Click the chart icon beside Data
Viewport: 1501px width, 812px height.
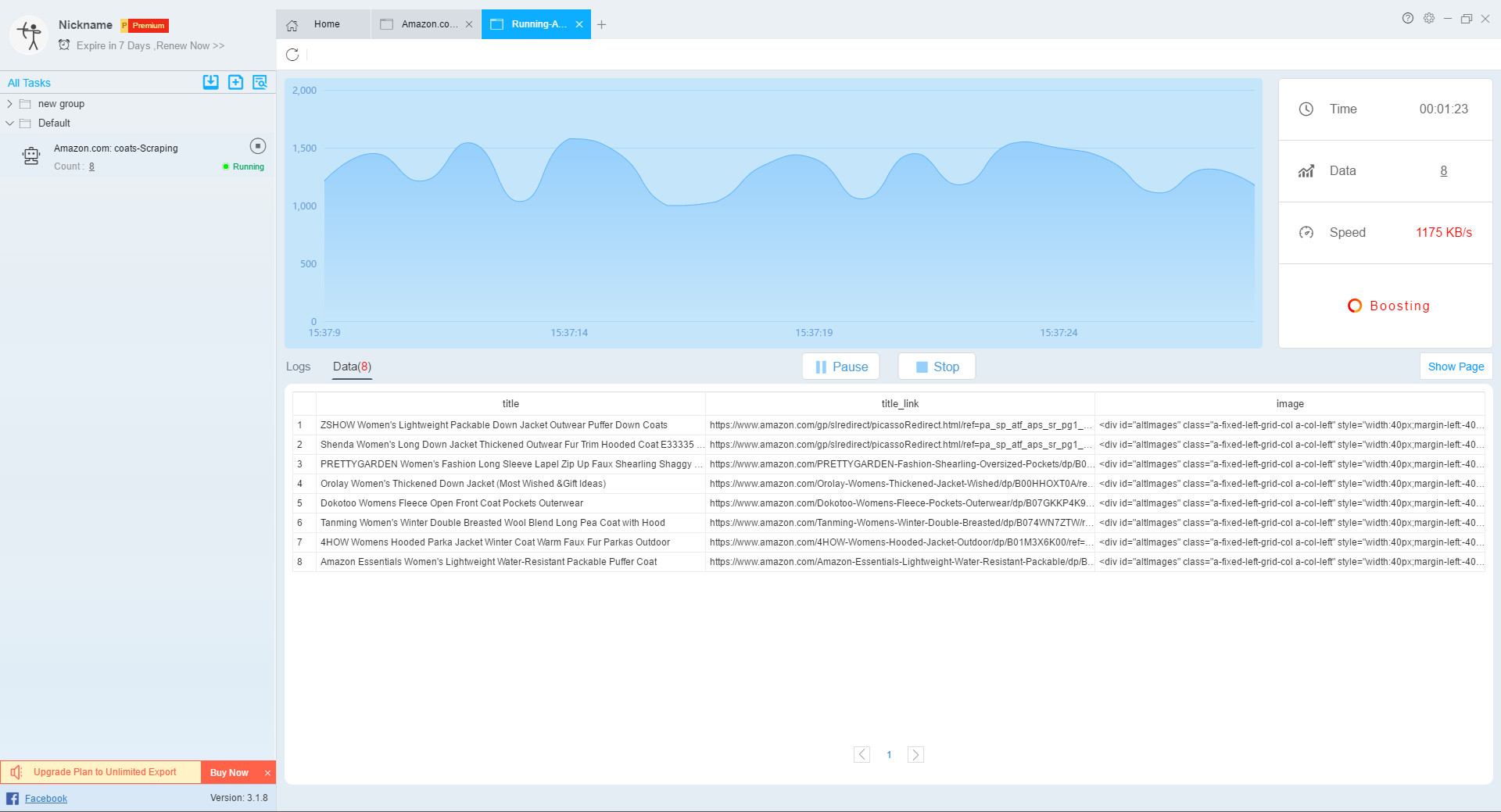pos(1306,171)
